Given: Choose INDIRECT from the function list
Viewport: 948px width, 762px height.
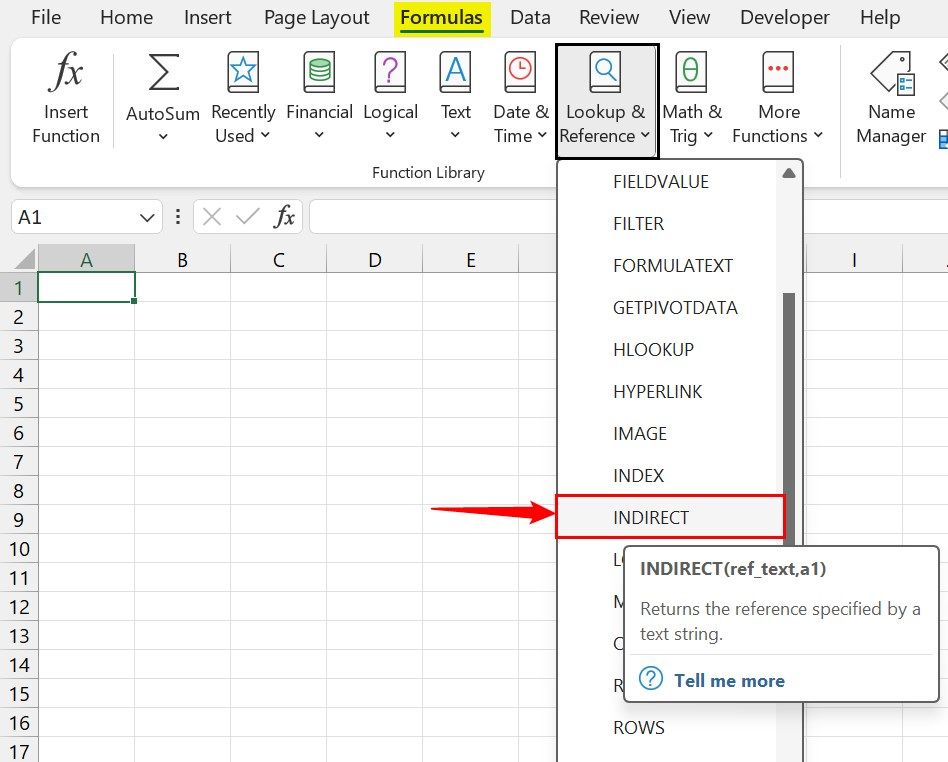Looking at the screenshot, I should pyautogui.click(x=670, y=518).
